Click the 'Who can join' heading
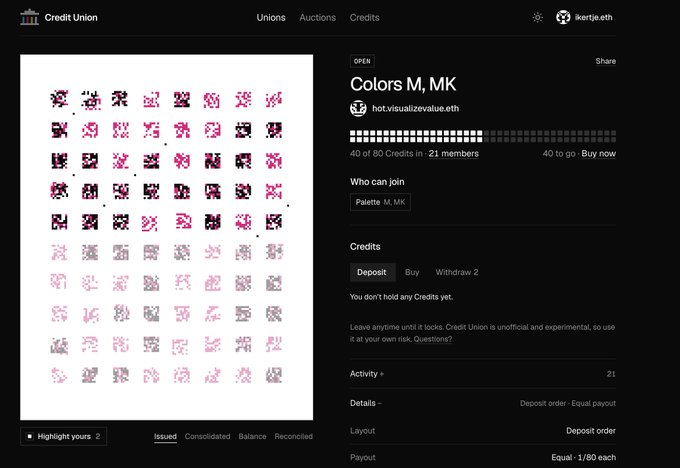 [x=377, y=182]
